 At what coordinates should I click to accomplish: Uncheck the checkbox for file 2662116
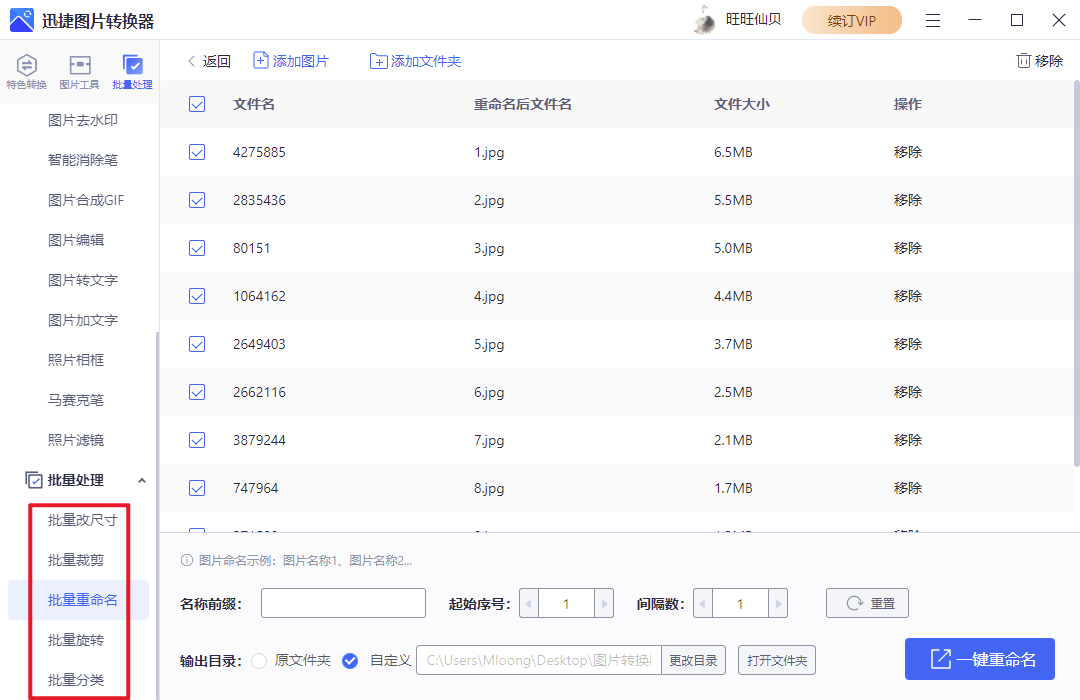point(197,392)
